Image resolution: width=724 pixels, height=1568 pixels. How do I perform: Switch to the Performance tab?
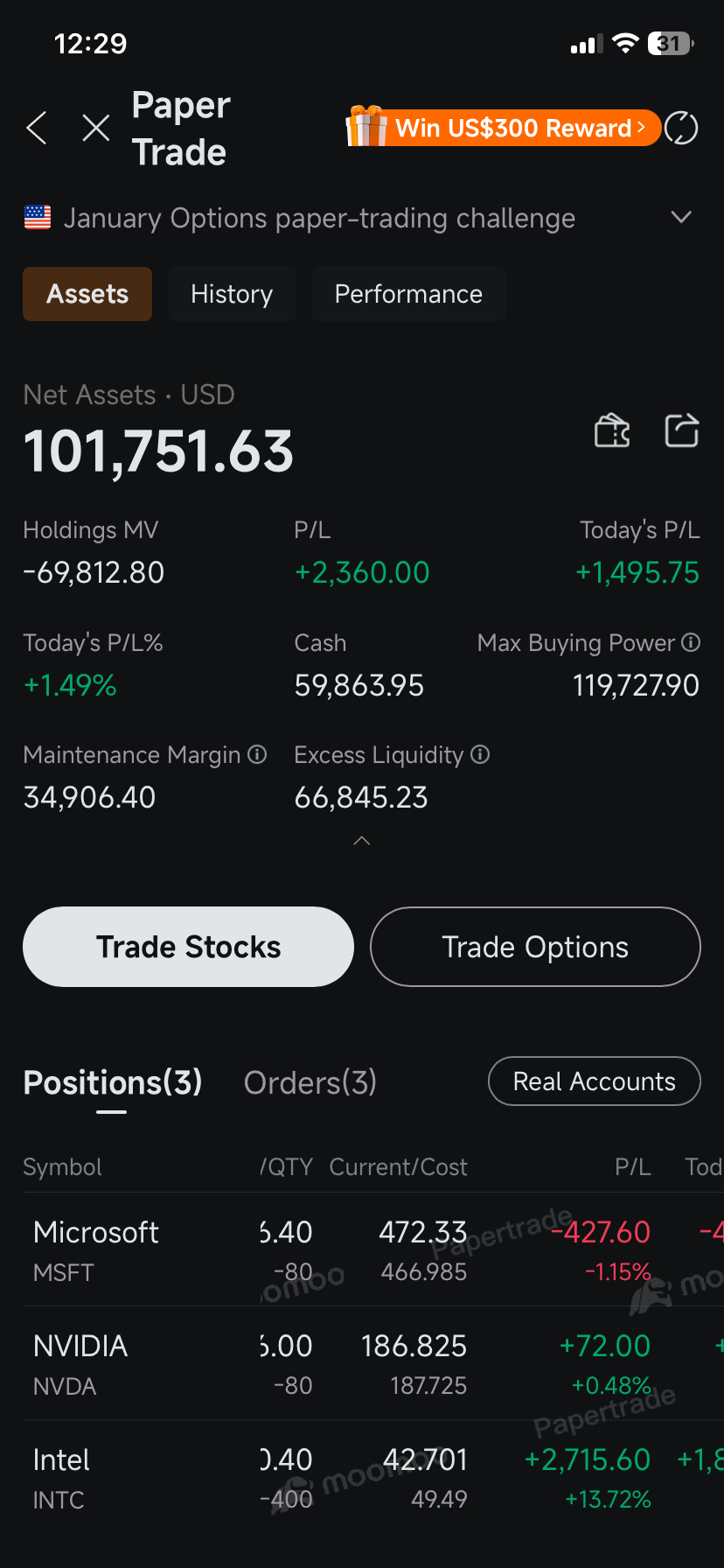[x=408, y=294]
